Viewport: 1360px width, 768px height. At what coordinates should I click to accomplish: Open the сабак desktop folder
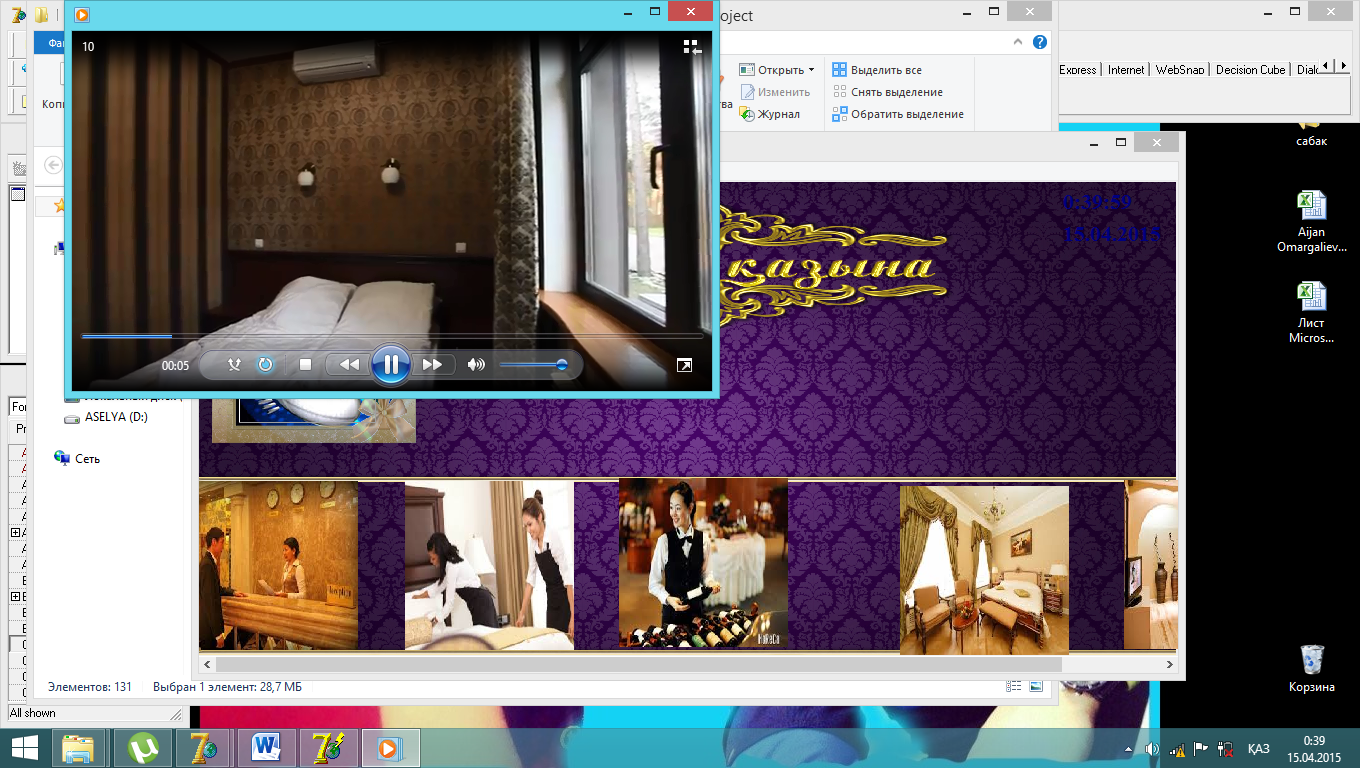pyautogui.click(x=1311, y=133)
